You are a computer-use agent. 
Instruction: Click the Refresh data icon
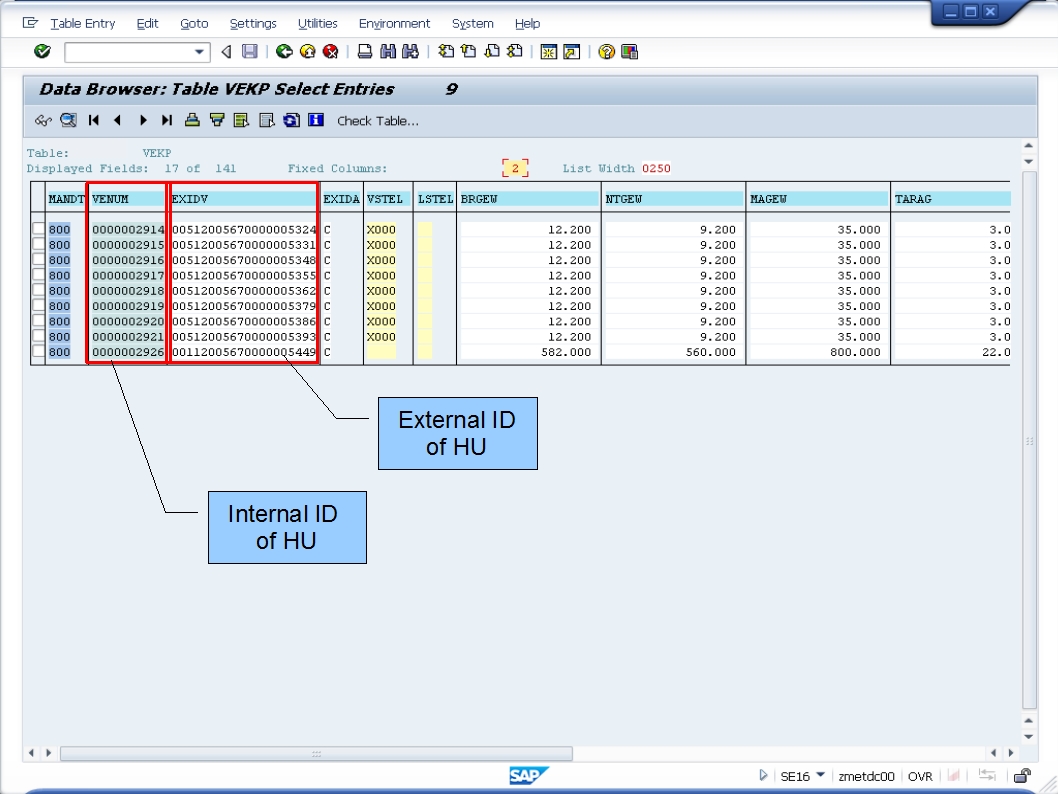point(290,120)
